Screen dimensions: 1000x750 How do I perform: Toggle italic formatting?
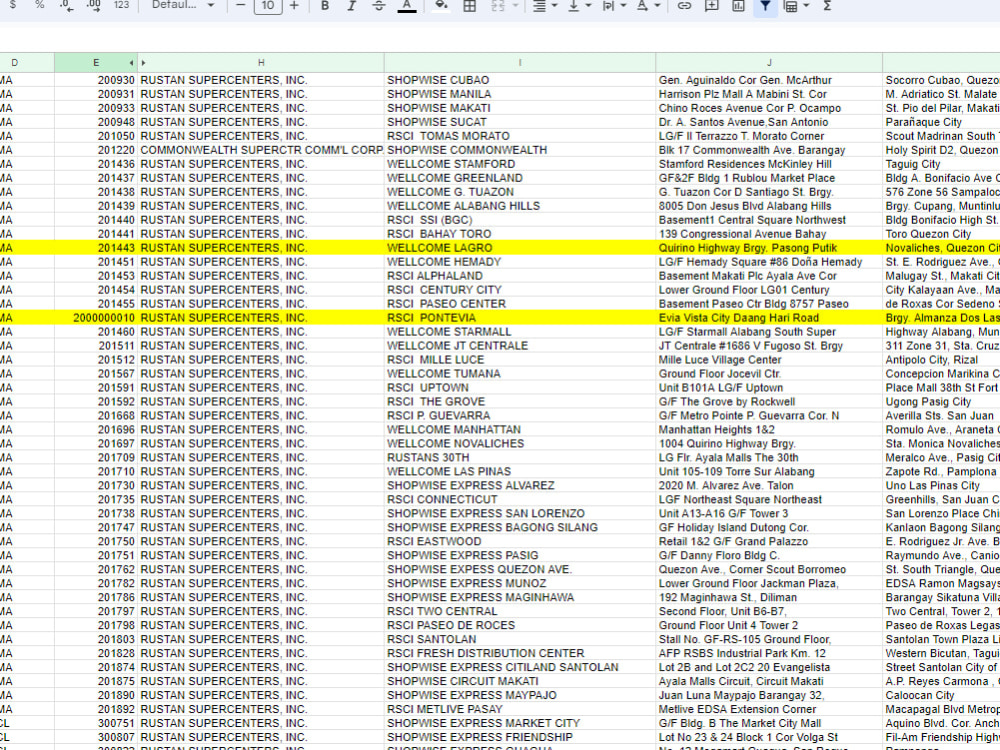tap(351, 5)
